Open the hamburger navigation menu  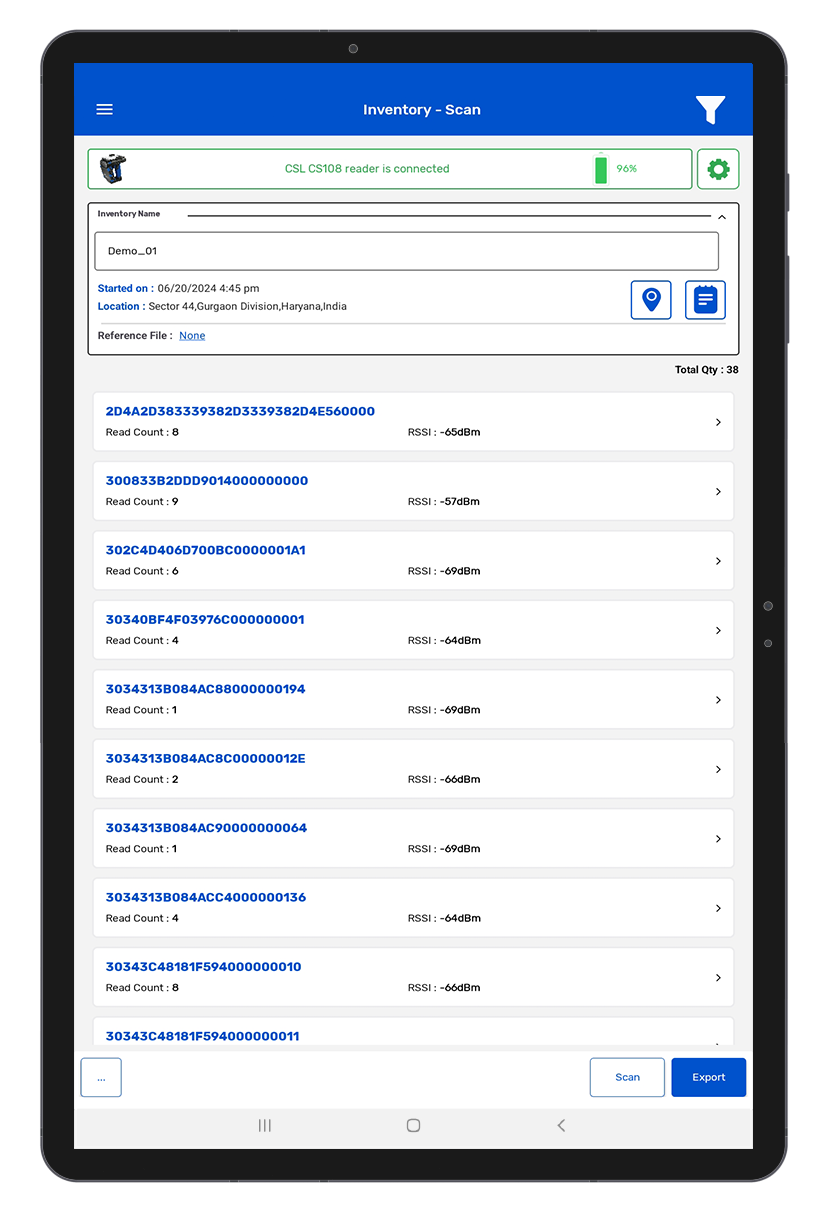coord(104,110)
